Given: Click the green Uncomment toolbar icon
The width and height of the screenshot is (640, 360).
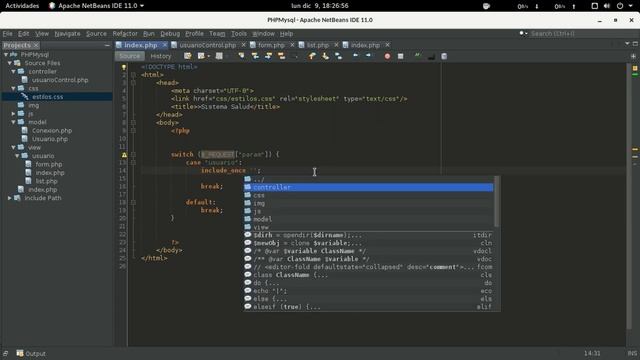Looking at the screenshot, I should (x=418, y=56).
